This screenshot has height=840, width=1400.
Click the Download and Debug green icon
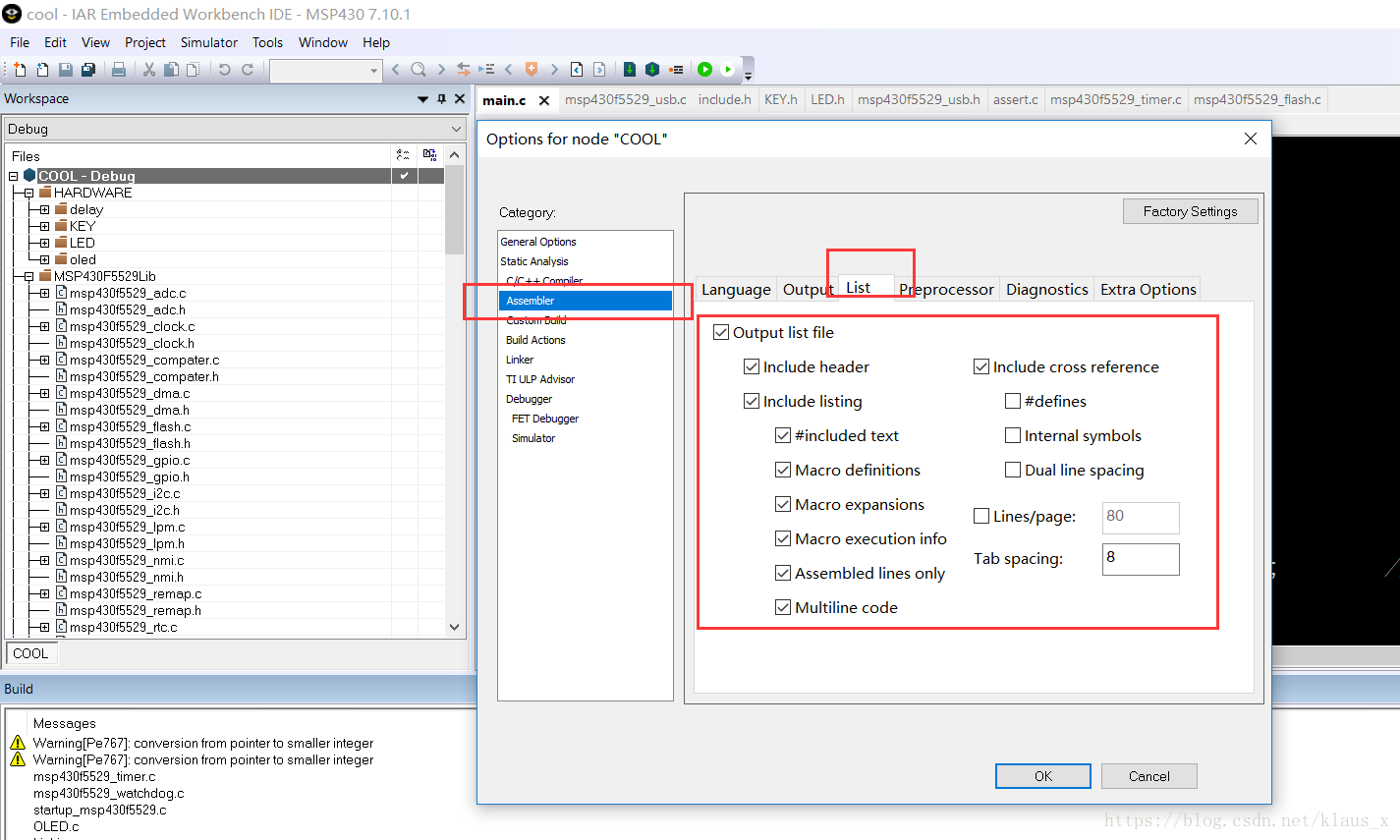tap(704, 69)
